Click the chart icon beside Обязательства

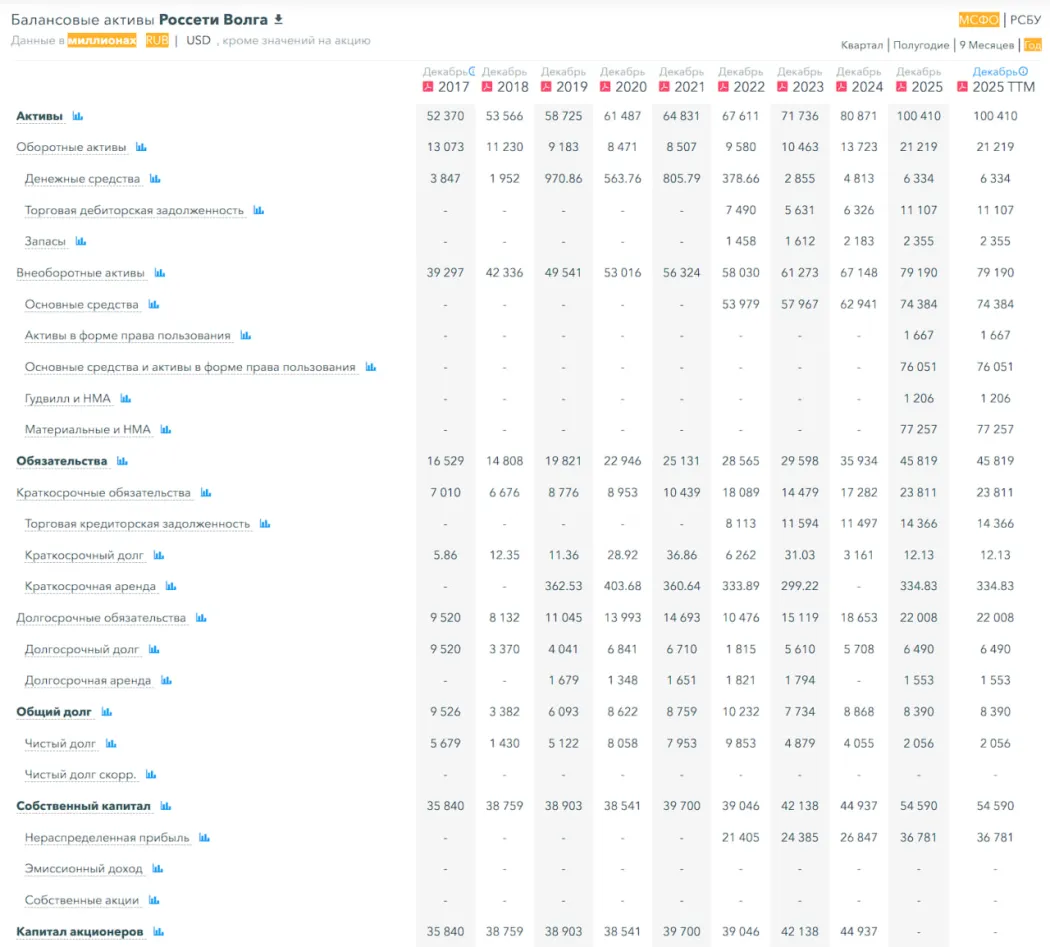click(122, 462)
